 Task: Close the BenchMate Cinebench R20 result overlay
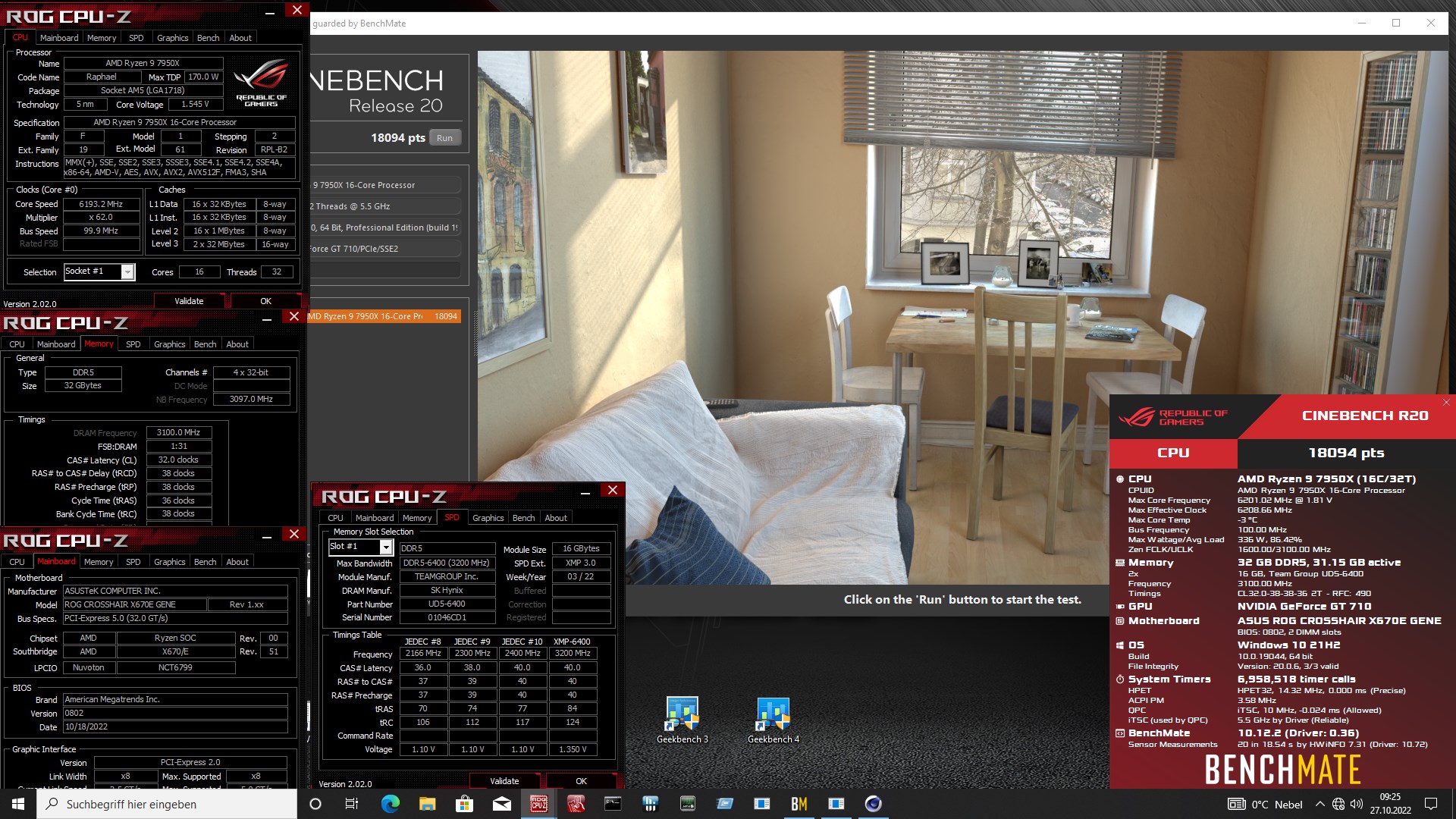tap(1446, 402)
